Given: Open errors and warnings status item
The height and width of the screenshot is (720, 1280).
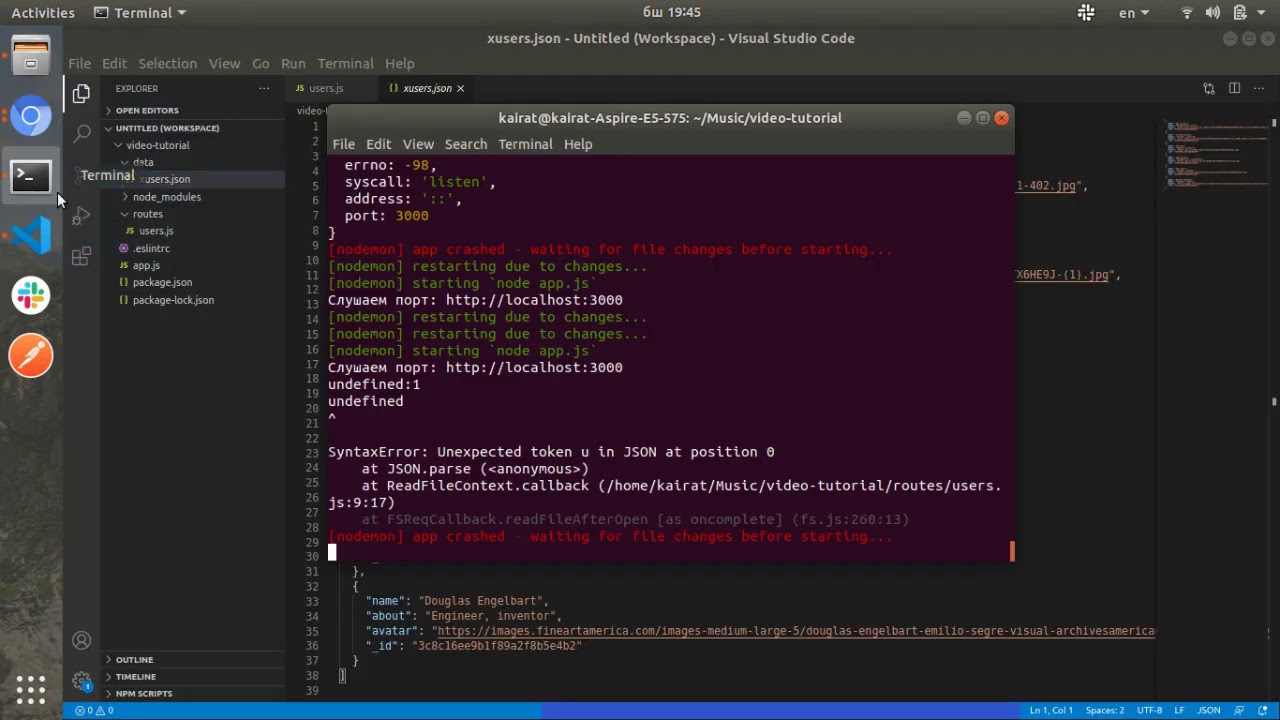Looking at the screenshot, I should click(93, 710).
